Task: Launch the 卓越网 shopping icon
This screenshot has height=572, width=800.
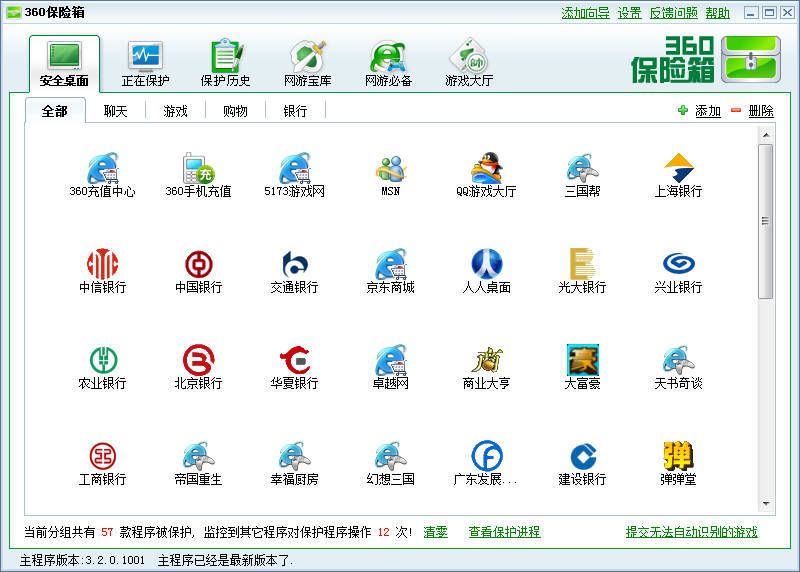Action: click(x=391, y=367)
